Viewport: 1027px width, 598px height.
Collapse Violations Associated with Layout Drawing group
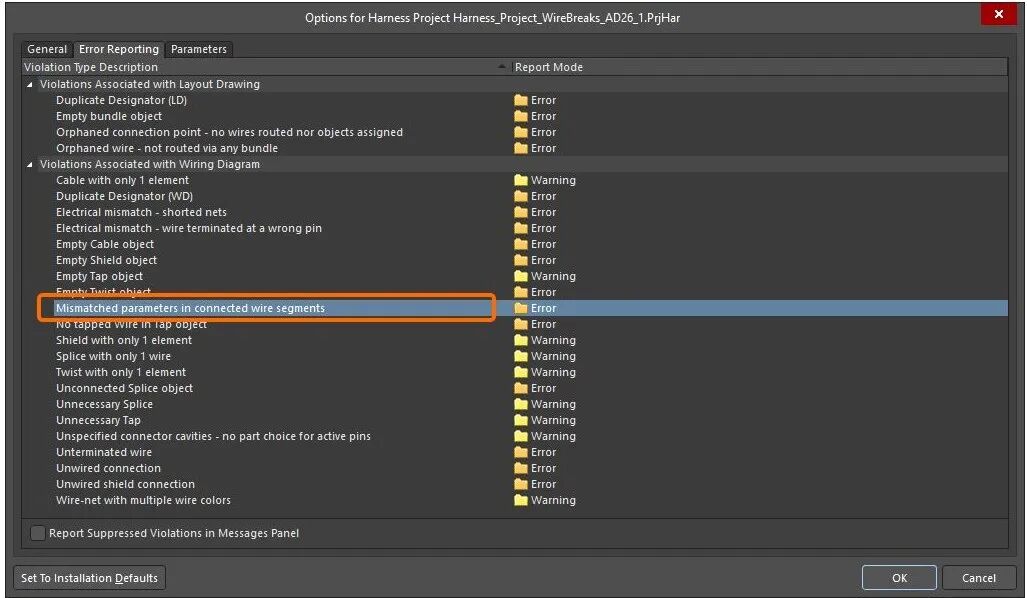pos(30,84)
